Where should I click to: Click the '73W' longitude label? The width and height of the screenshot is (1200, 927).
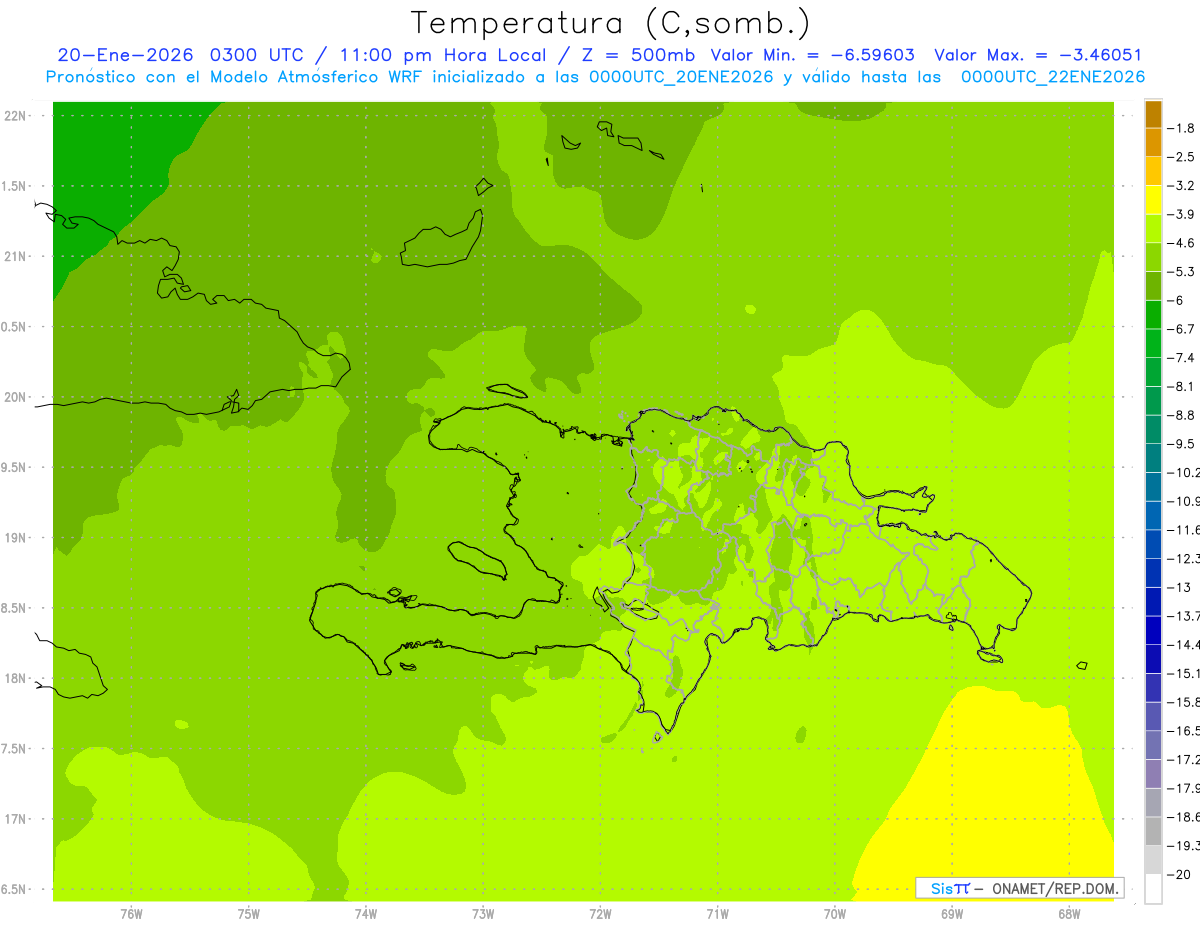[x=483, y=913]
